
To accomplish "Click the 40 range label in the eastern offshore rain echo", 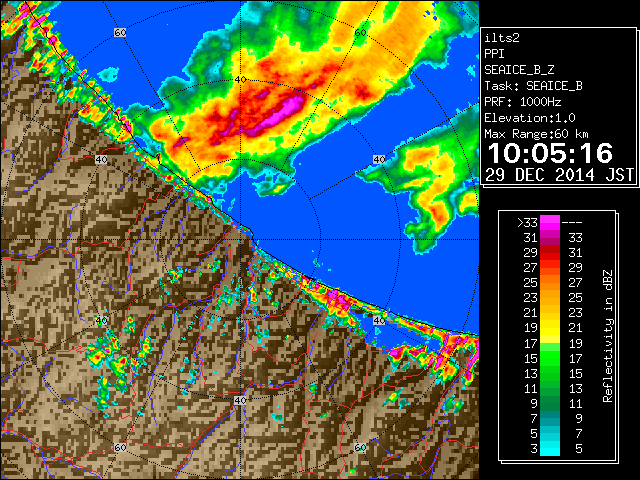I will click(x=379, y=160).
